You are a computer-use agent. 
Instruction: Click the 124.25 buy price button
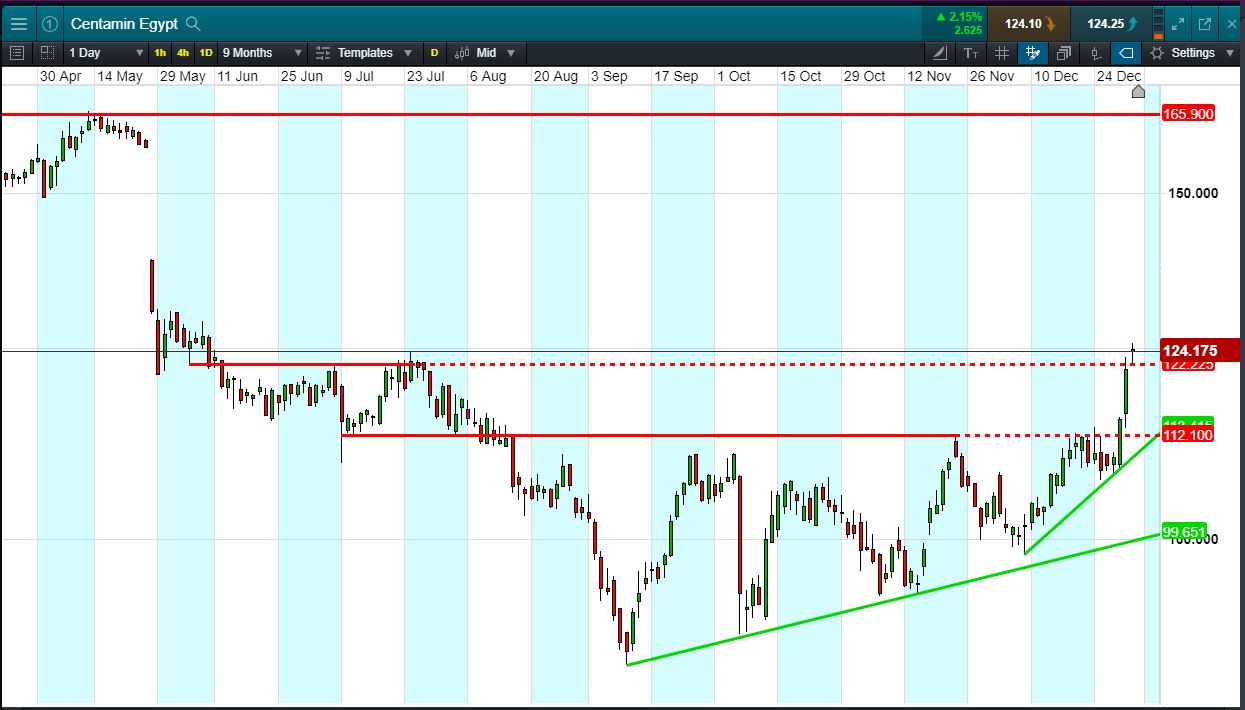tap(1110, 23)
